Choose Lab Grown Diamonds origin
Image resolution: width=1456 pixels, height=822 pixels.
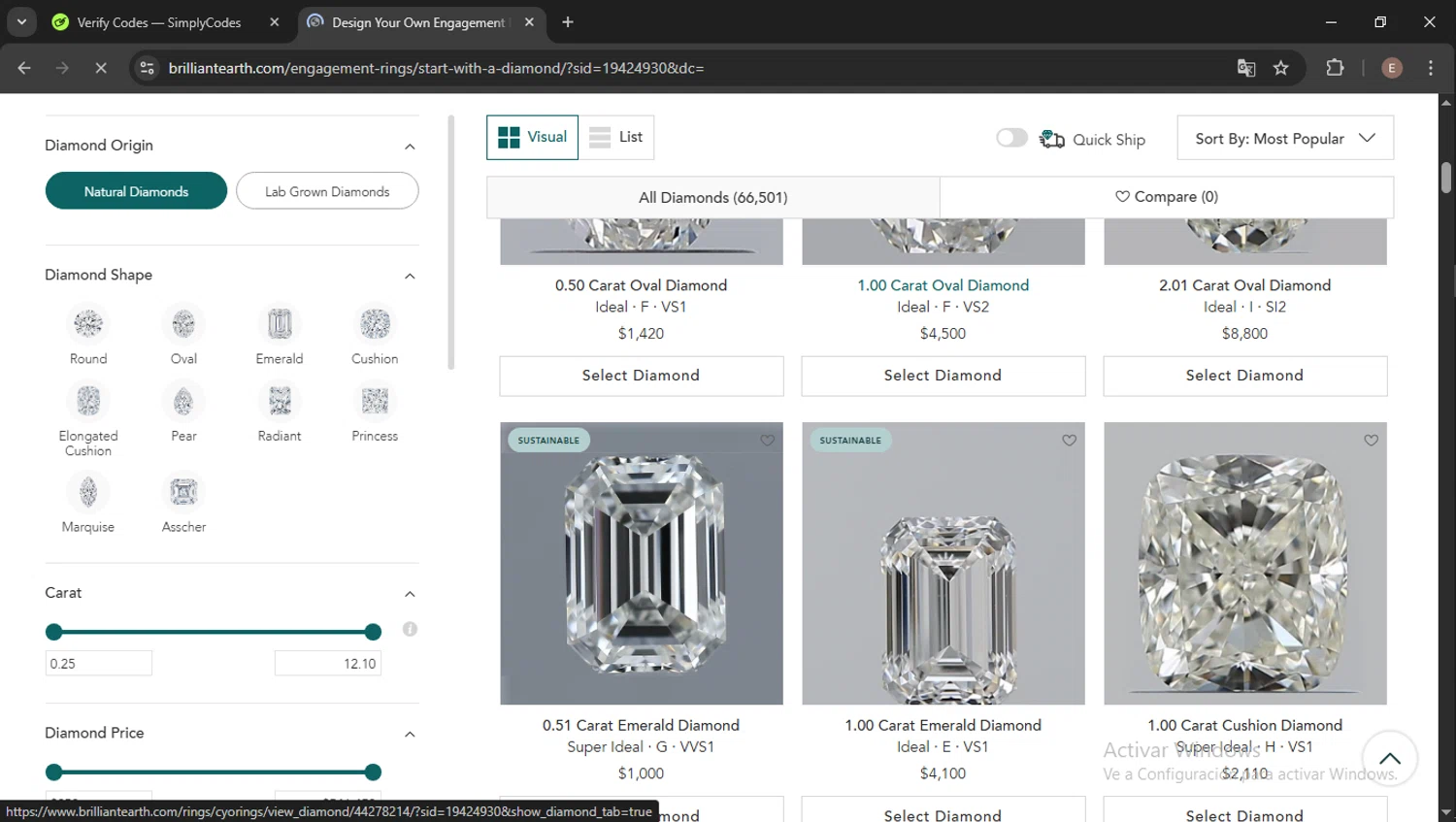(x=327, y=191)
